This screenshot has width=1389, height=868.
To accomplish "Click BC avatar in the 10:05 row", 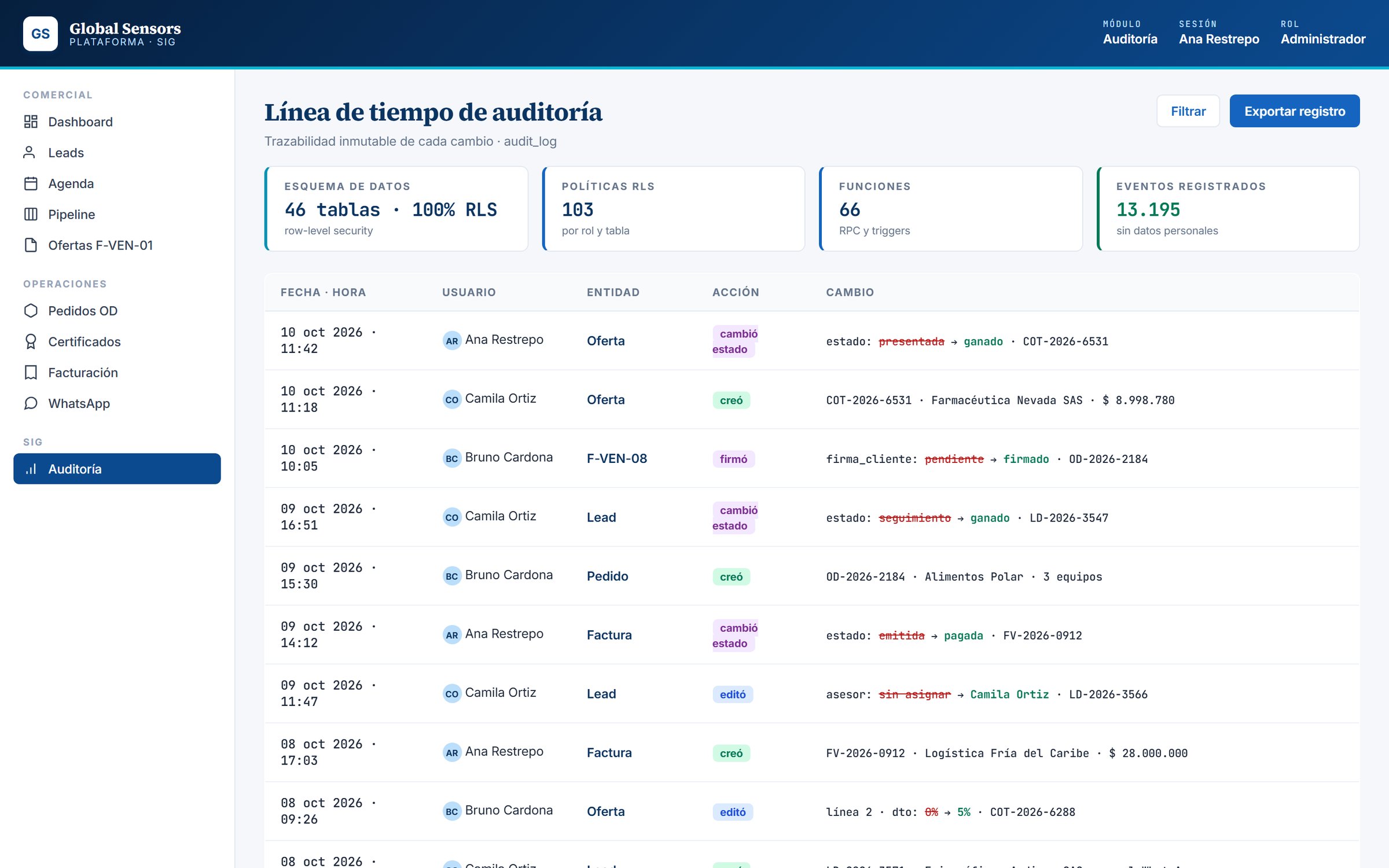I will (x=452, y=458).
